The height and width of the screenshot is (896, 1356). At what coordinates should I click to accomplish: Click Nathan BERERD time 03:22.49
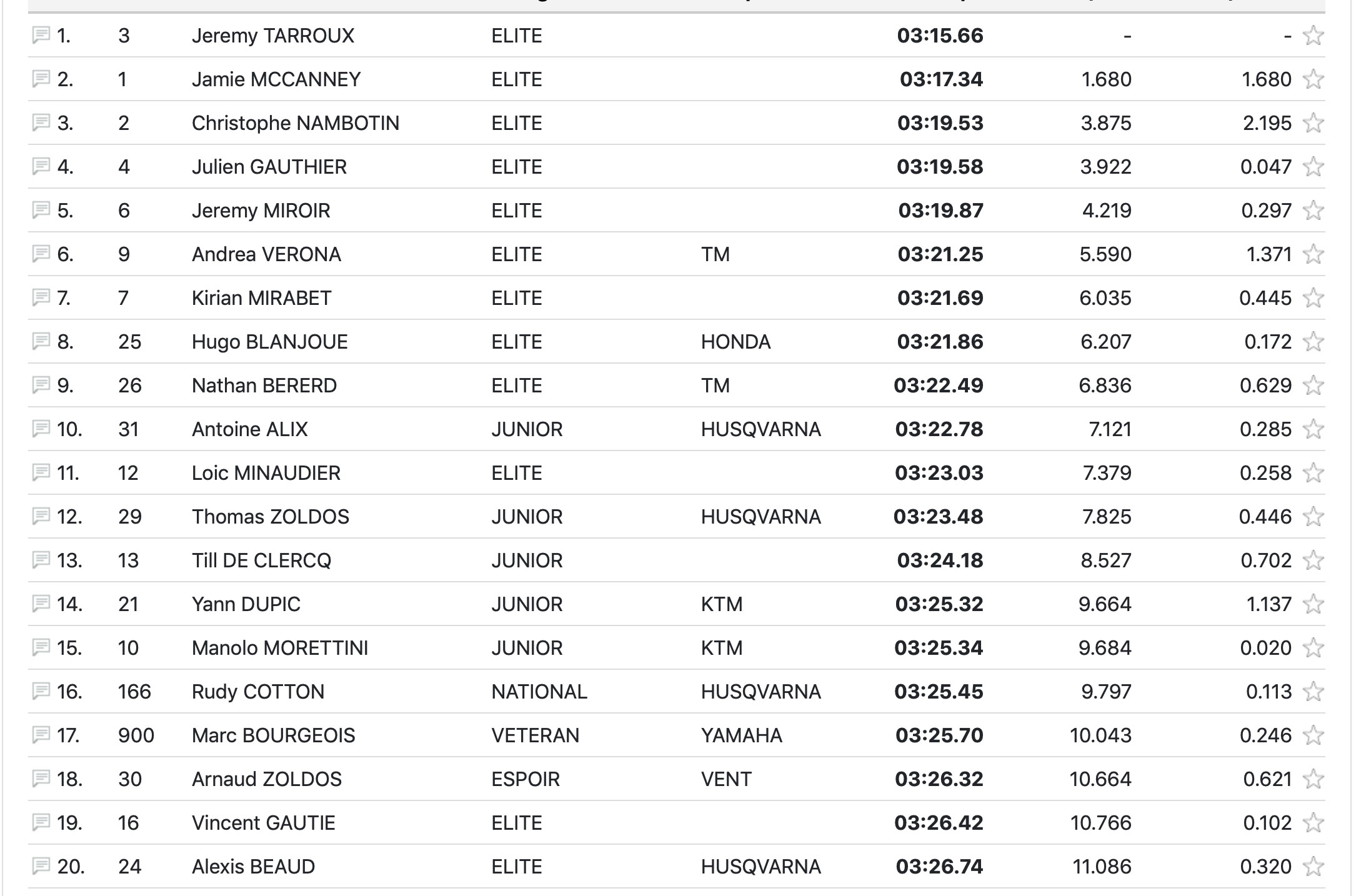pos(938,386)
